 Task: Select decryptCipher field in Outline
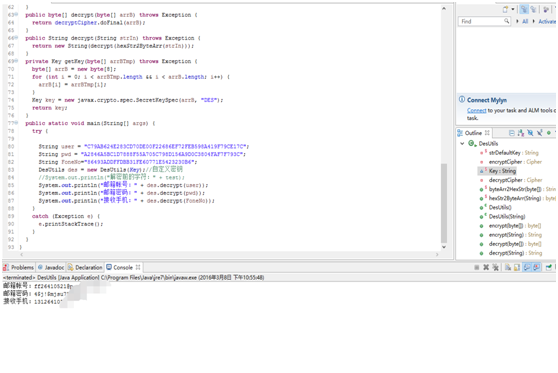click(x=511, y=180)
